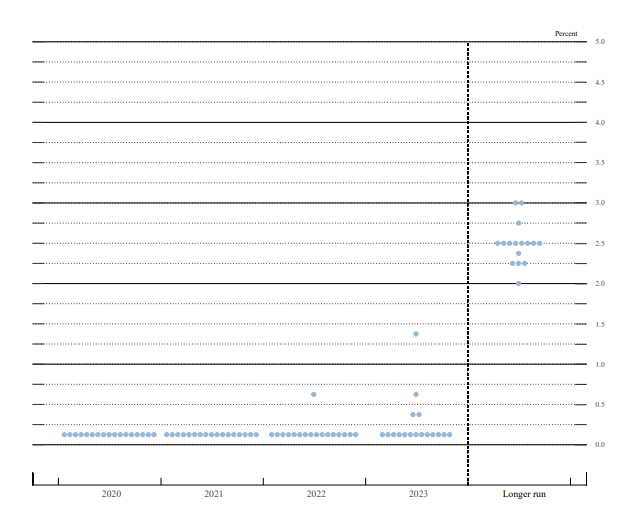Click the 4.5 y-axis value
This screenshot has height=522, width=619.
[x=600, y=82]
